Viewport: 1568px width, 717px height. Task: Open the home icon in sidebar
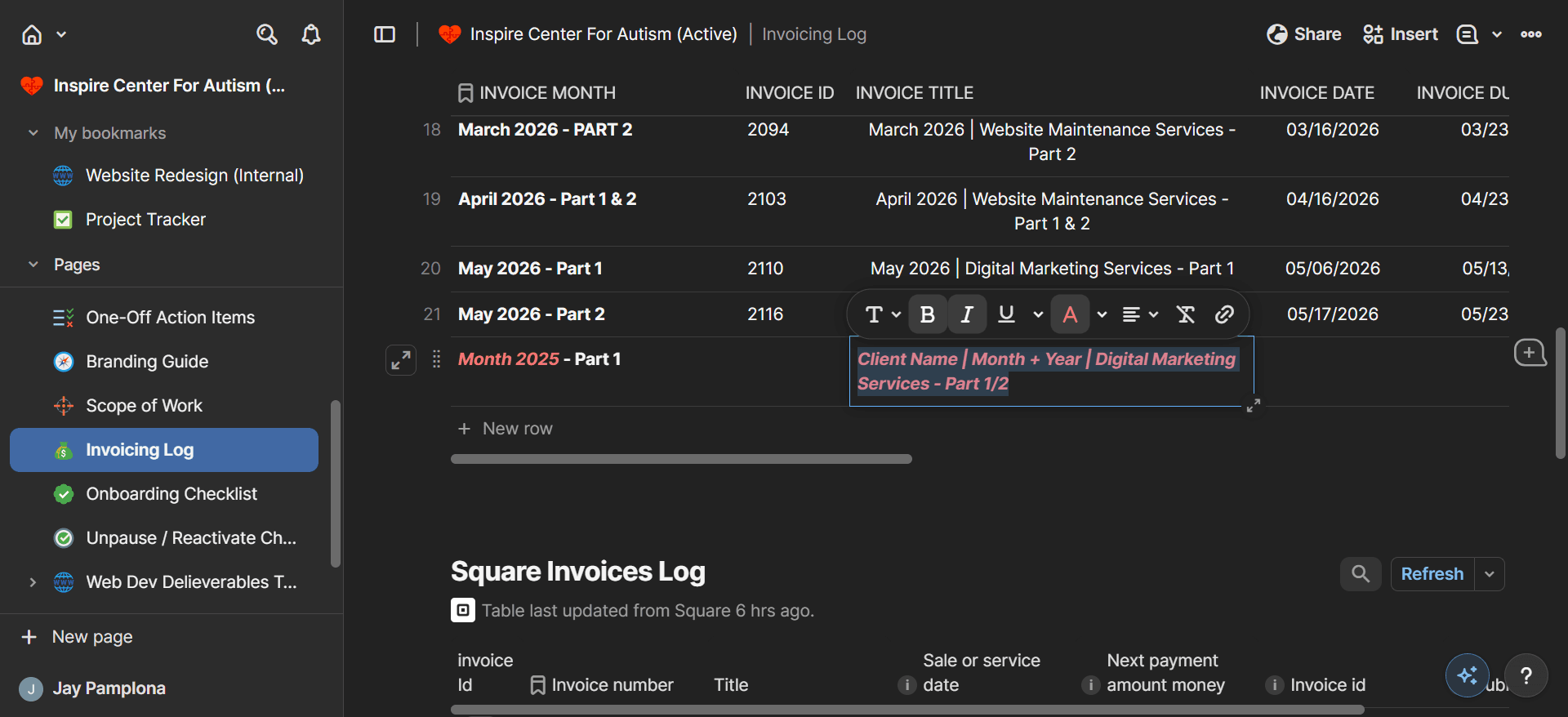[32, 34]
